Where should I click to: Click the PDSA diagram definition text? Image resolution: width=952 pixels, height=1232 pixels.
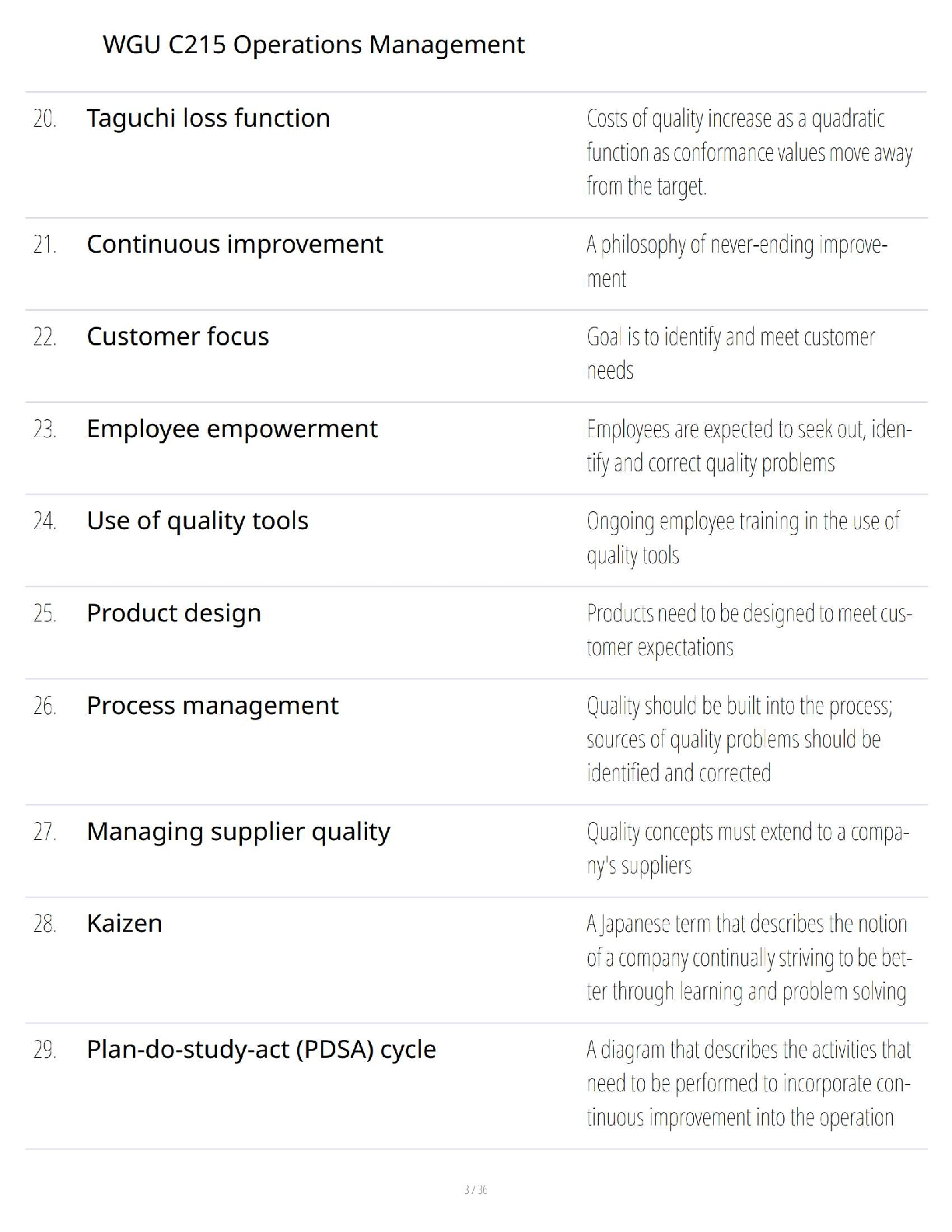coord(749,1084)
